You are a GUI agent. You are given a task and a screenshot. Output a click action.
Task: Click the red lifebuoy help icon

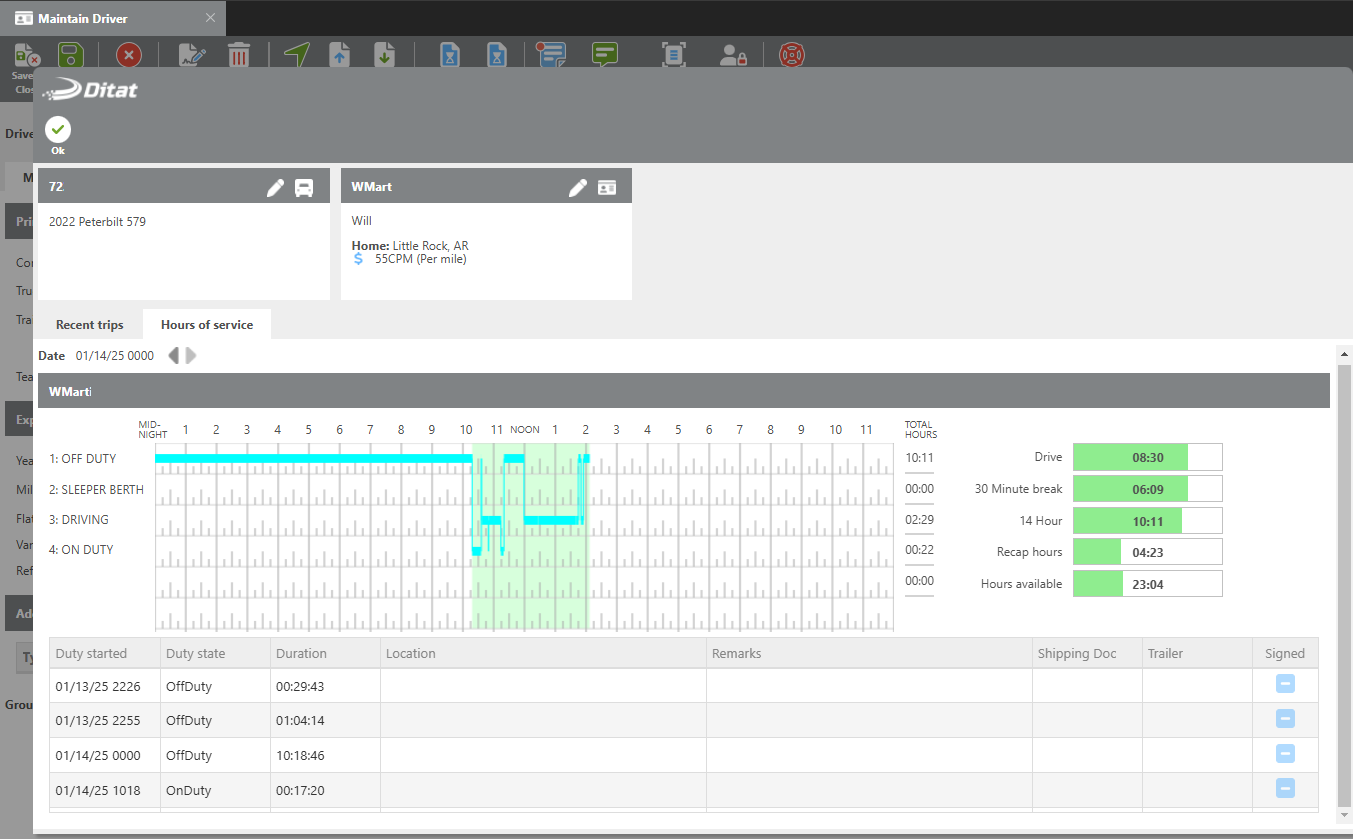(x=792, y=55)
